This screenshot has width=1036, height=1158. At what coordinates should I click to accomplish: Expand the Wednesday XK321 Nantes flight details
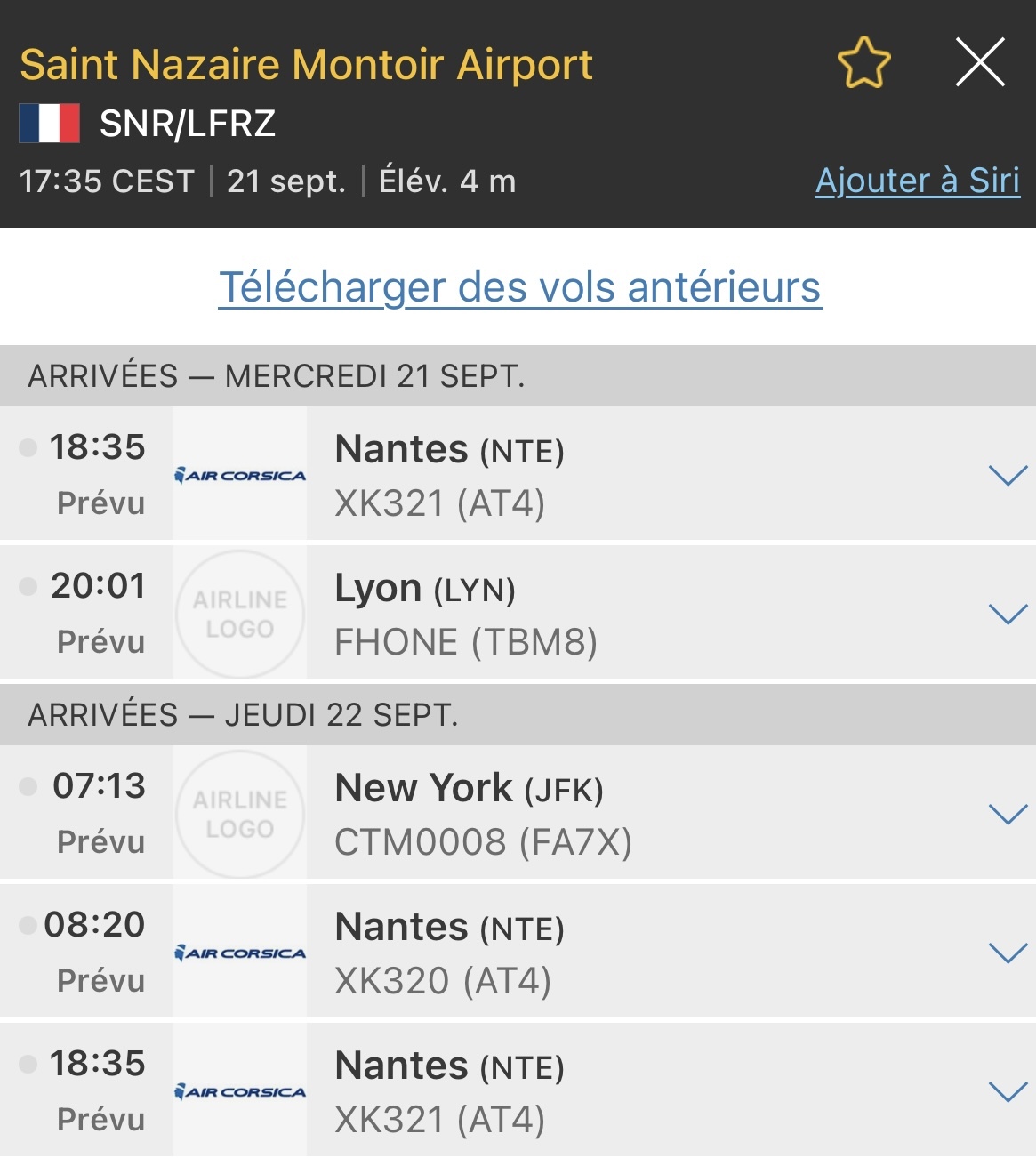pyautogui.click(x=1008, y=475)
